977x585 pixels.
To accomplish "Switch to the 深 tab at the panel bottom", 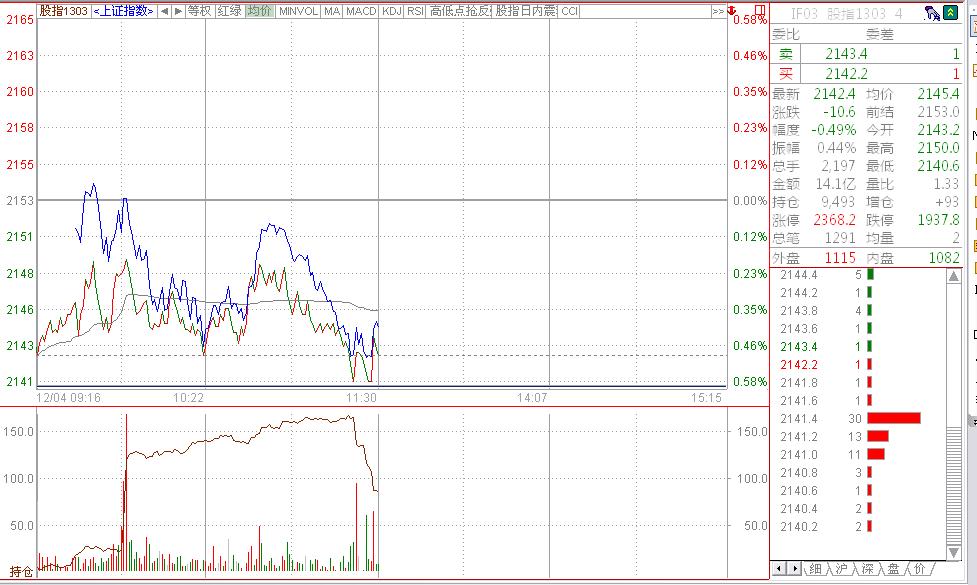I will pyautogui.click(x=867, y=569).
